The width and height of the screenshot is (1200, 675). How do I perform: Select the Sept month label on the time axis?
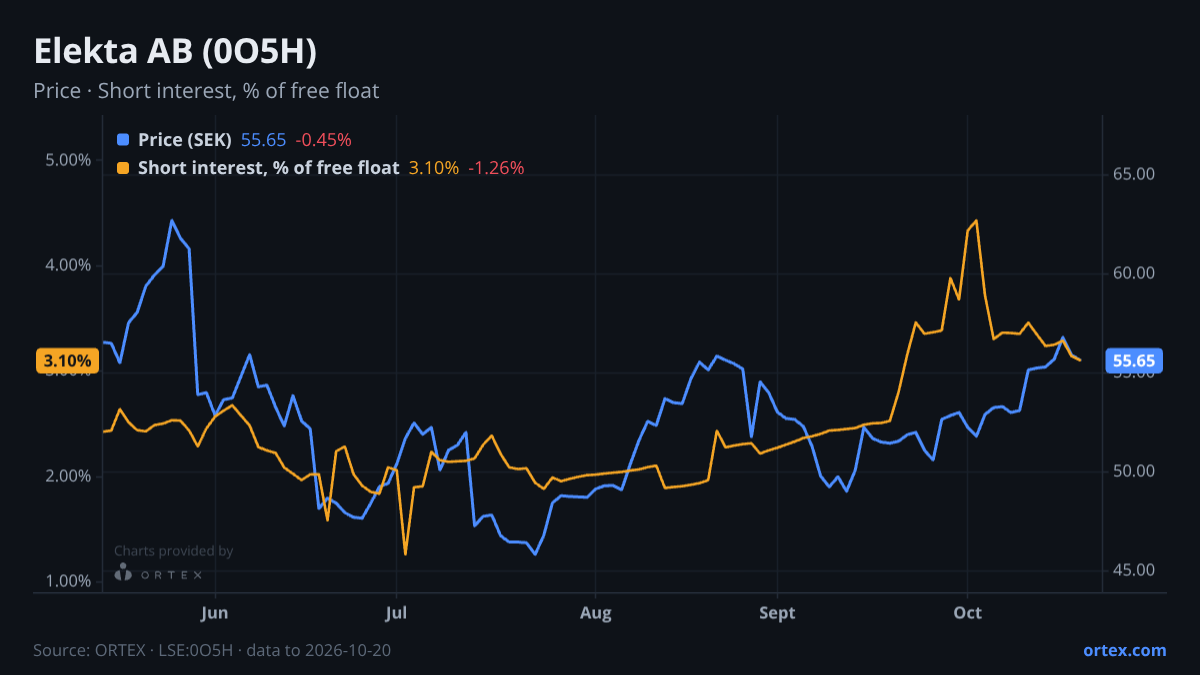[x=777, y=613]
